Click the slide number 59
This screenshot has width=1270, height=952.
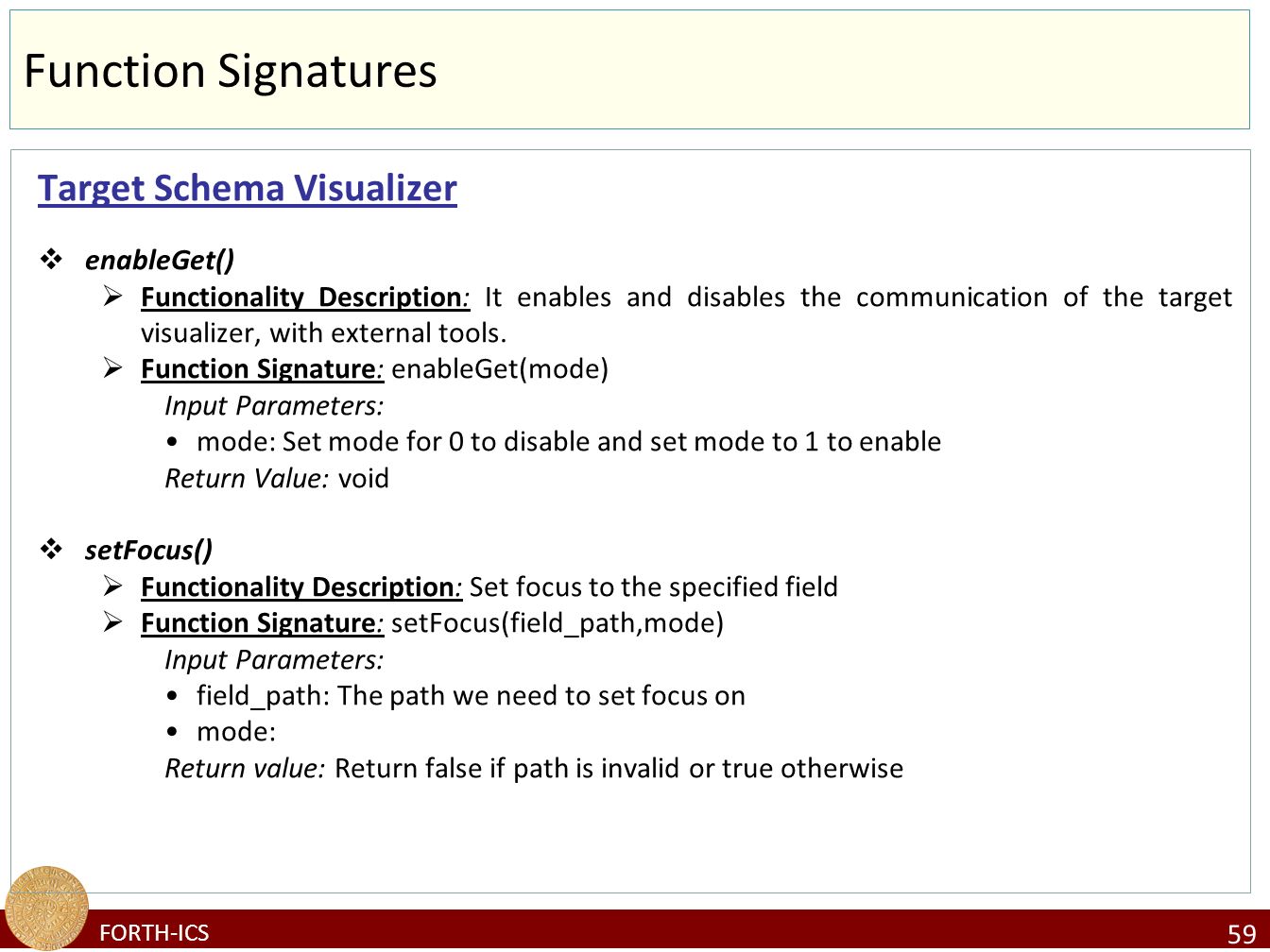[1242, 934]
